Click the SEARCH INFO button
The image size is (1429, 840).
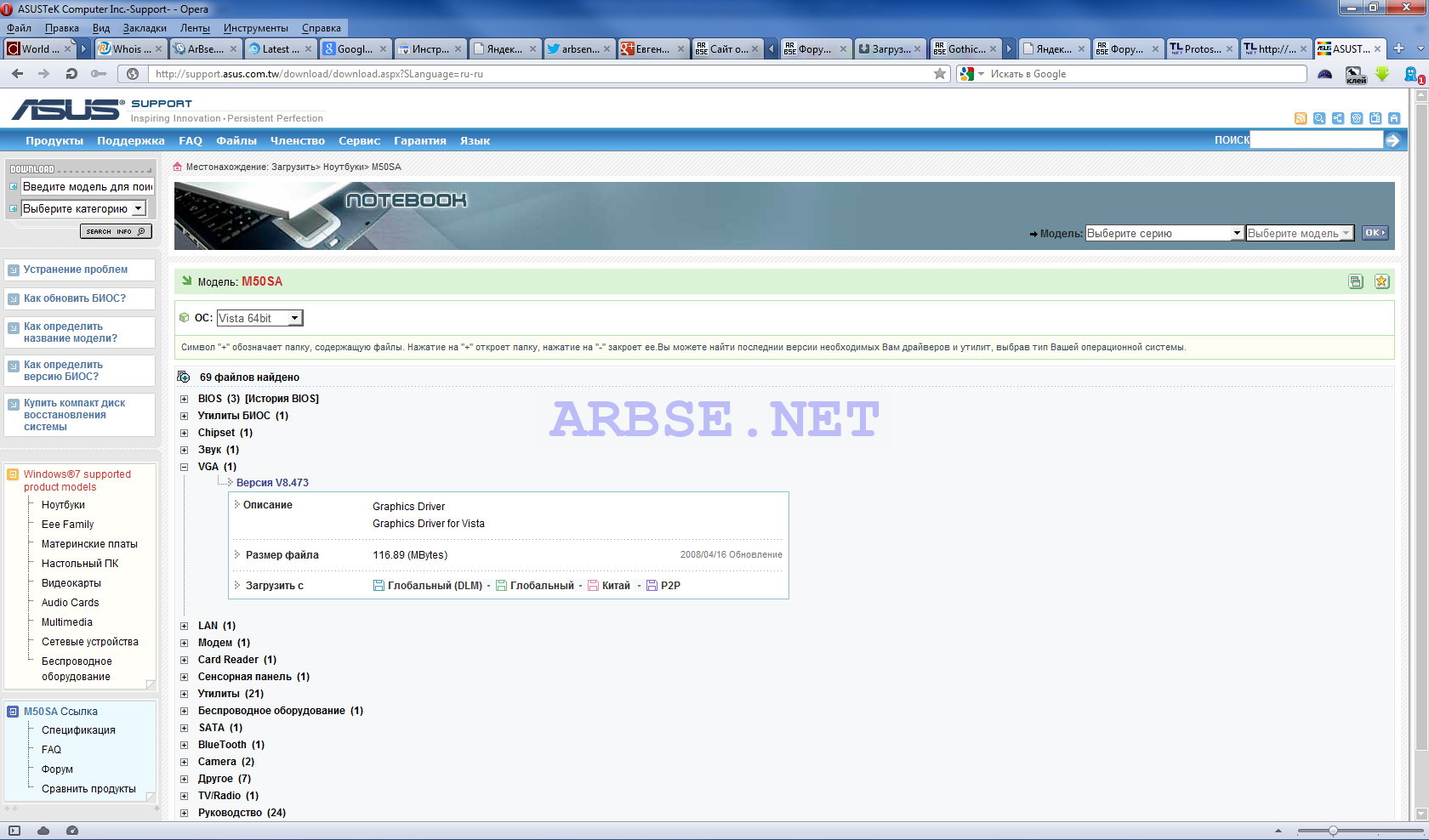pos(116,231)
